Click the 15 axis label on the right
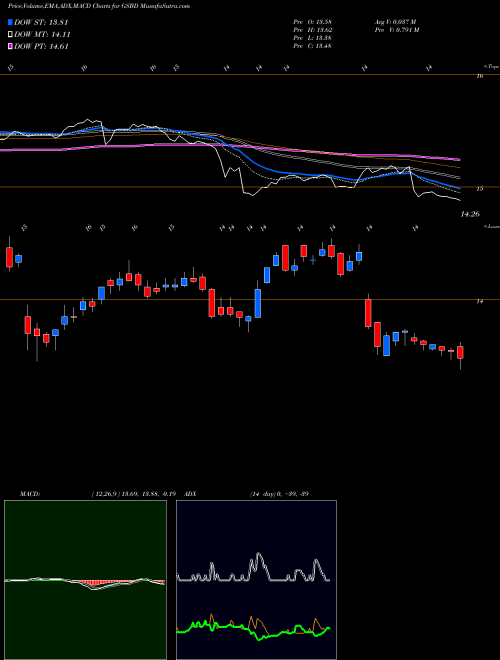 click(479, 189)
